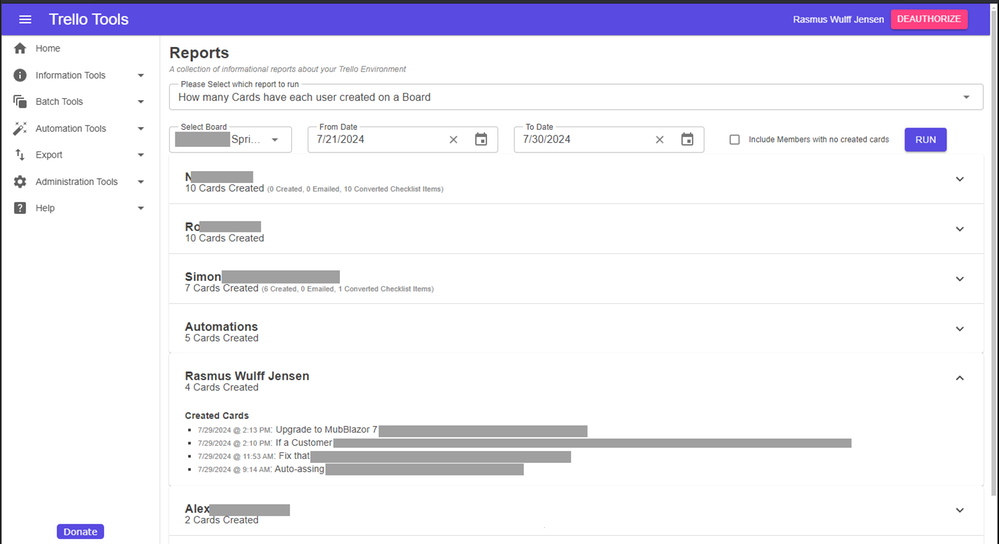999x544 pixels.
Task: Click the DEAUTHORIZE button
Action: pyautogui.click(x=929, y=19)
